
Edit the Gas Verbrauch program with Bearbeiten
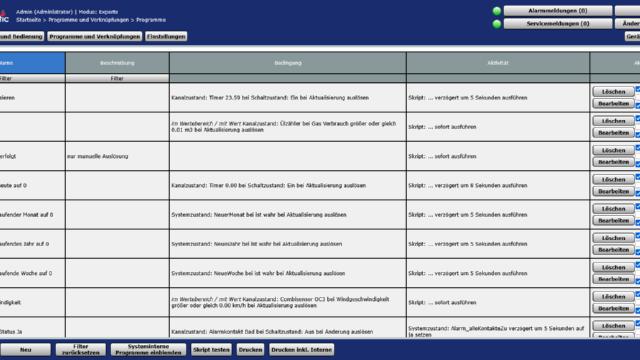pyautogui.click(x=613, y=133)
